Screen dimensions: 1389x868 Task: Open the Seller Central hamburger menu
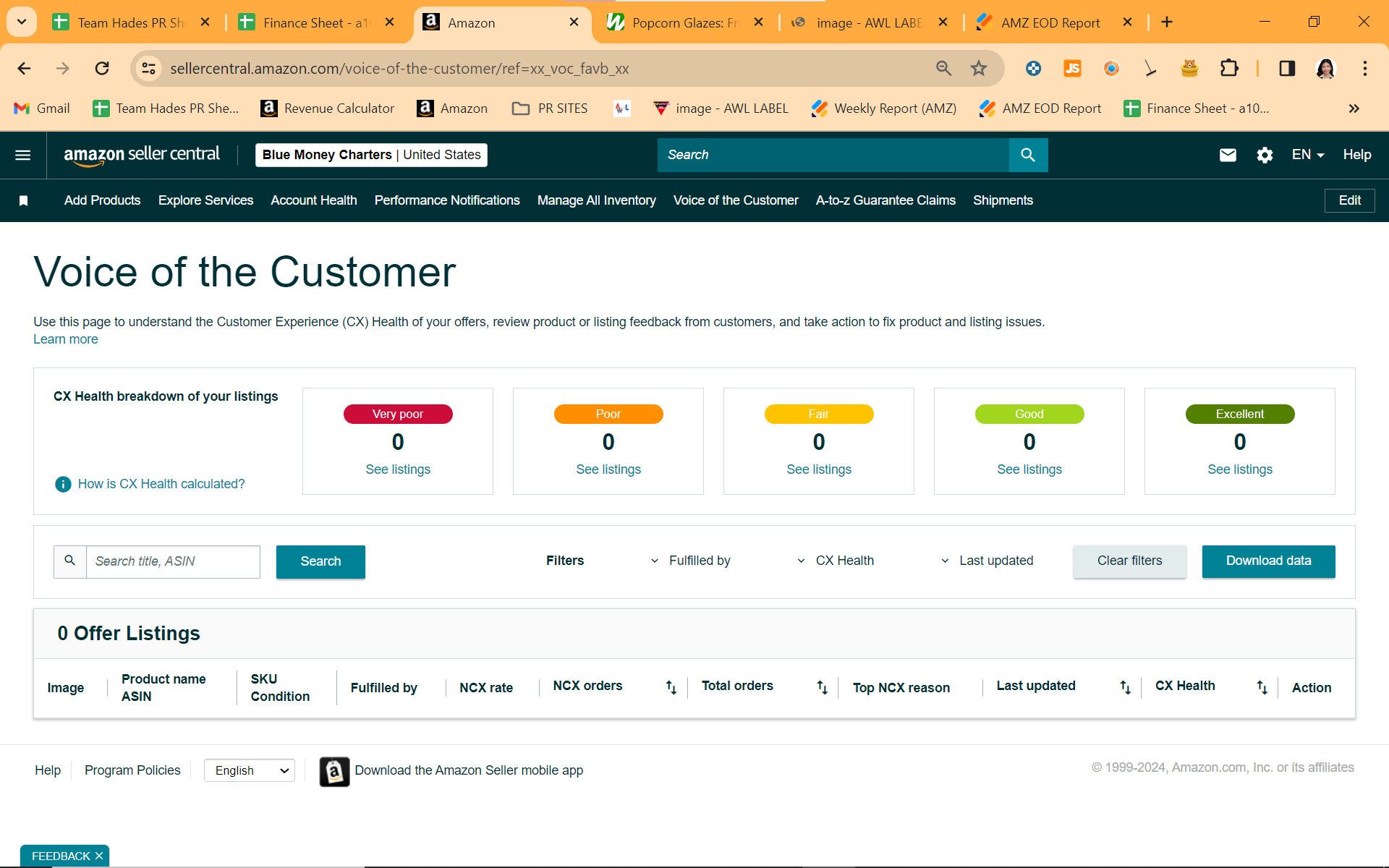tap(23, 155)
